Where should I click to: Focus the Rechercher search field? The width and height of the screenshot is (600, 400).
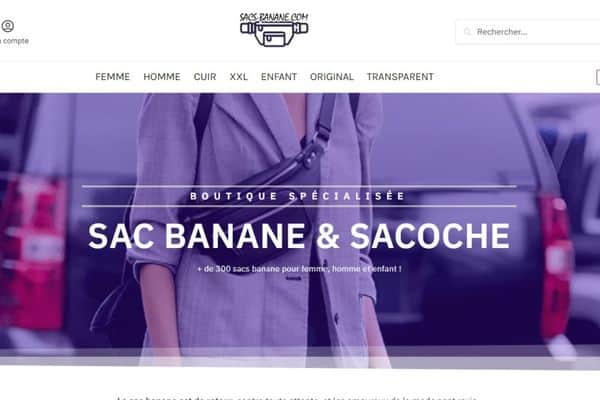point(528,32)
